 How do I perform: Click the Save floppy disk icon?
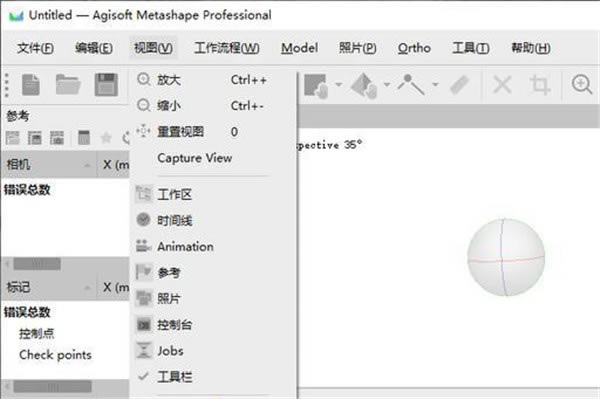coord(106,85)
